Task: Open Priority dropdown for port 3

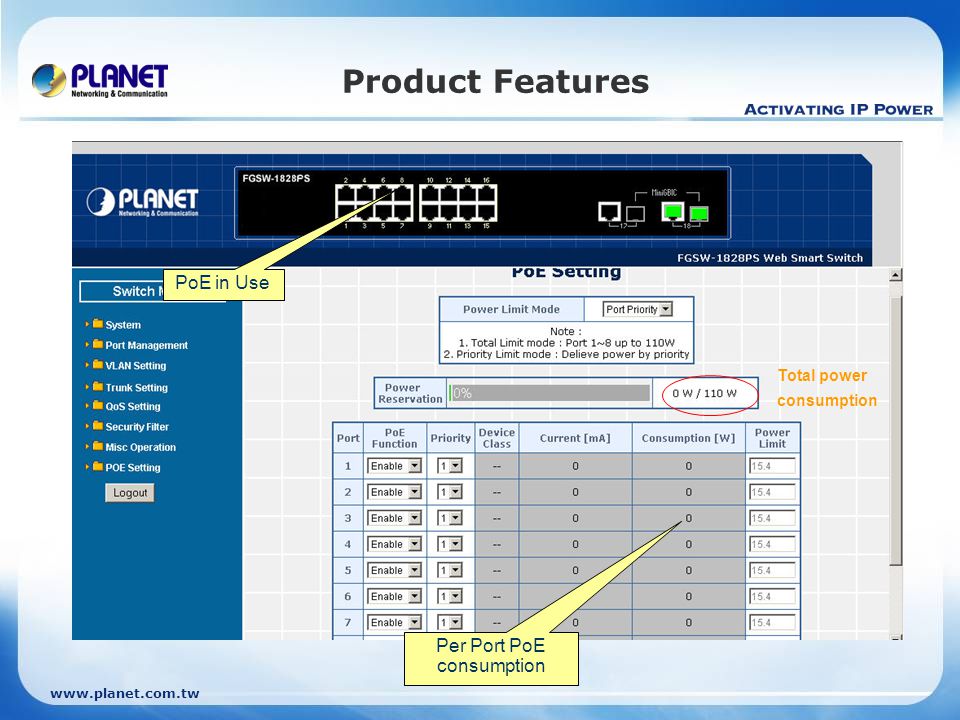Action: 449,518
